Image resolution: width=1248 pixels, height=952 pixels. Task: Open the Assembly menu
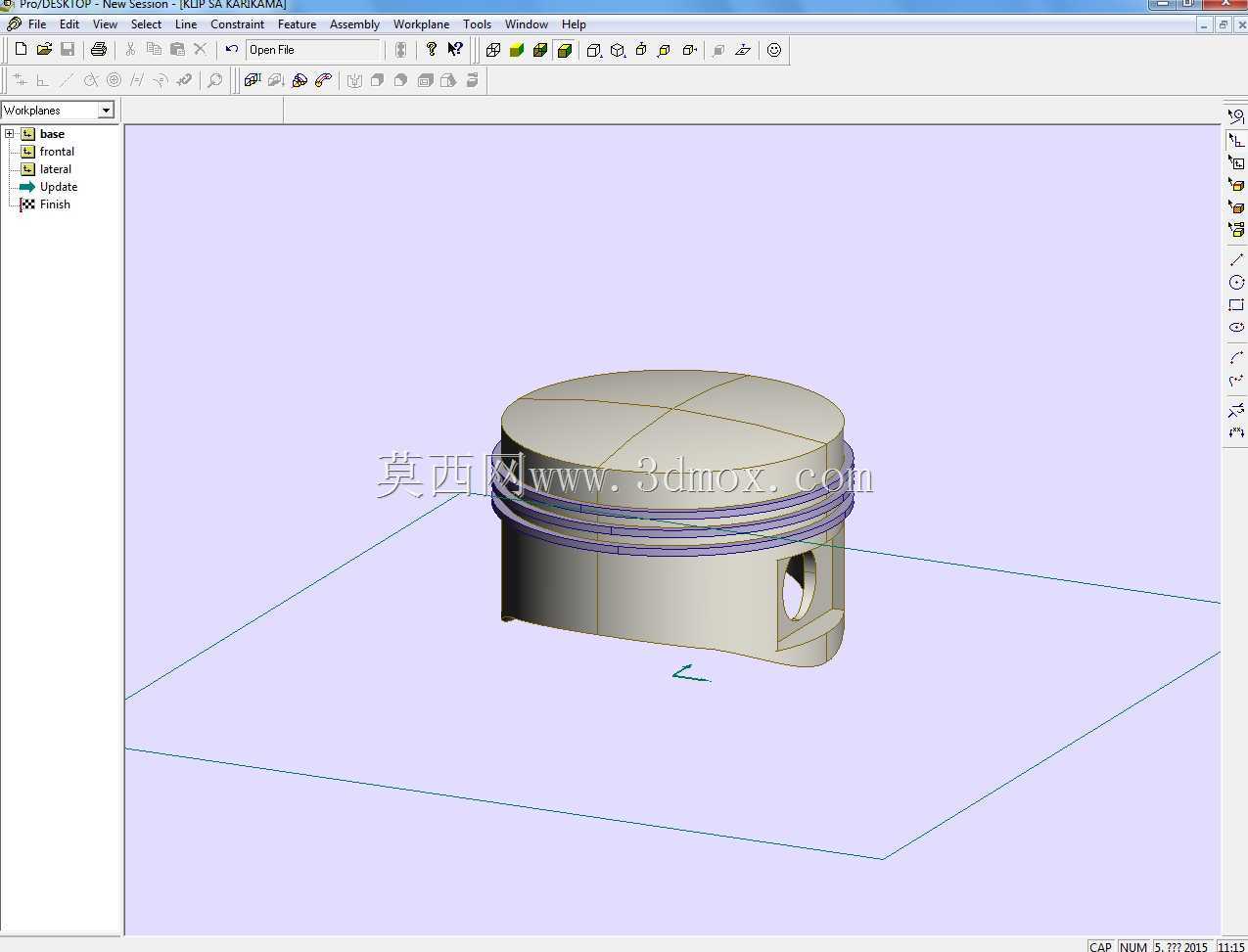click(x=354, y=24)
